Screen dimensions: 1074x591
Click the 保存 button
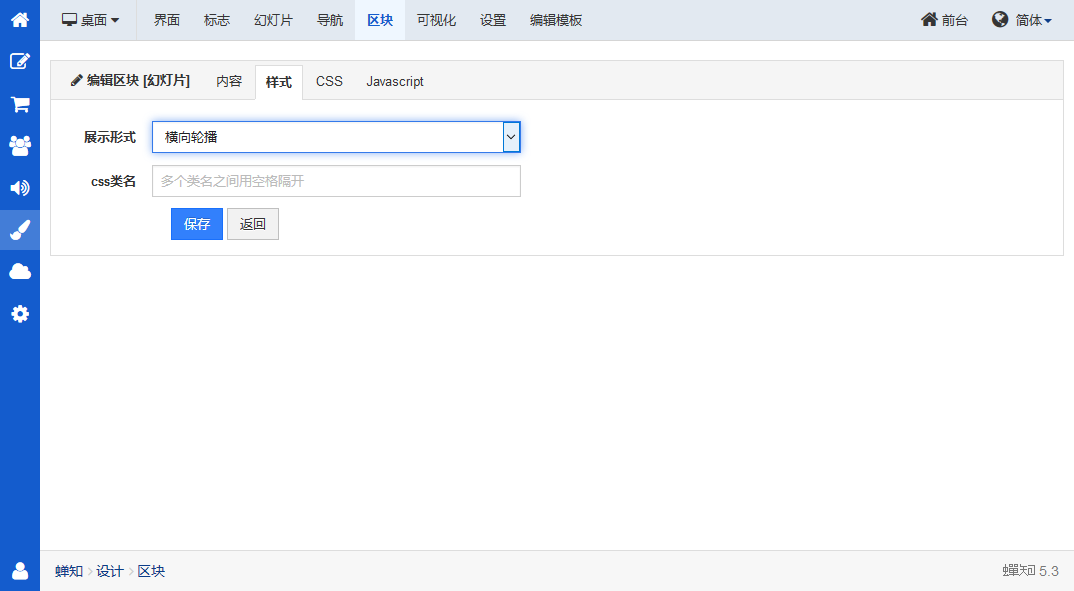pos(196,224)
